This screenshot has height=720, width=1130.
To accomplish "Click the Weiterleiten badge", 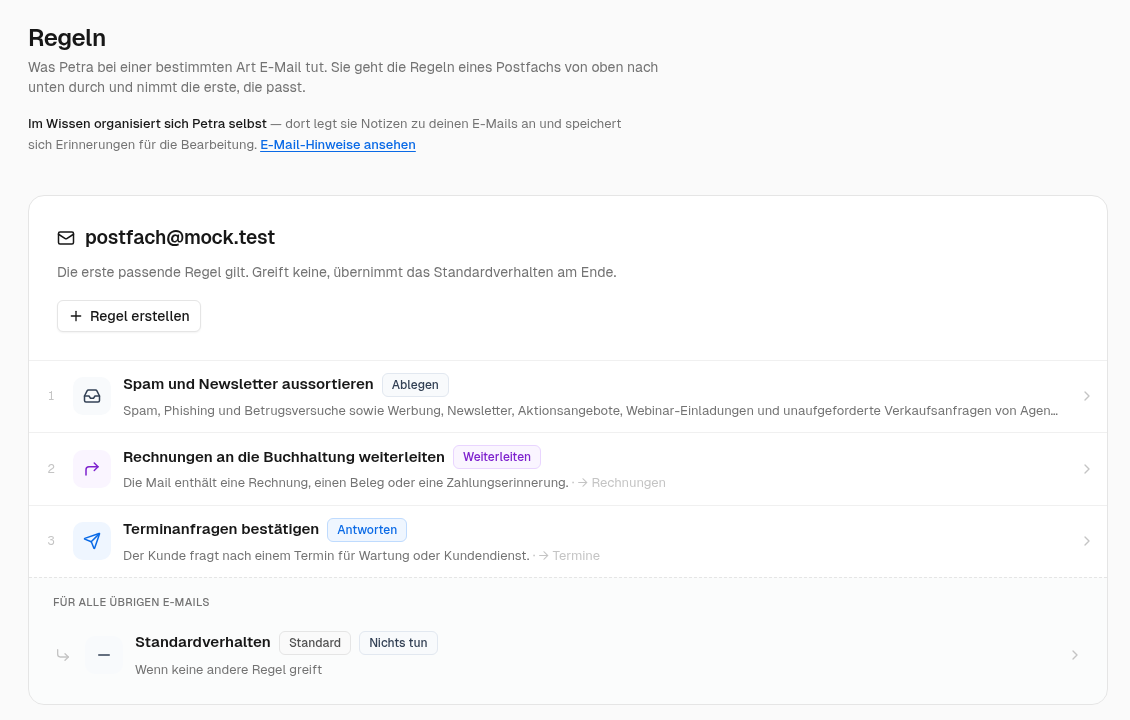I will tap(497, 457).
